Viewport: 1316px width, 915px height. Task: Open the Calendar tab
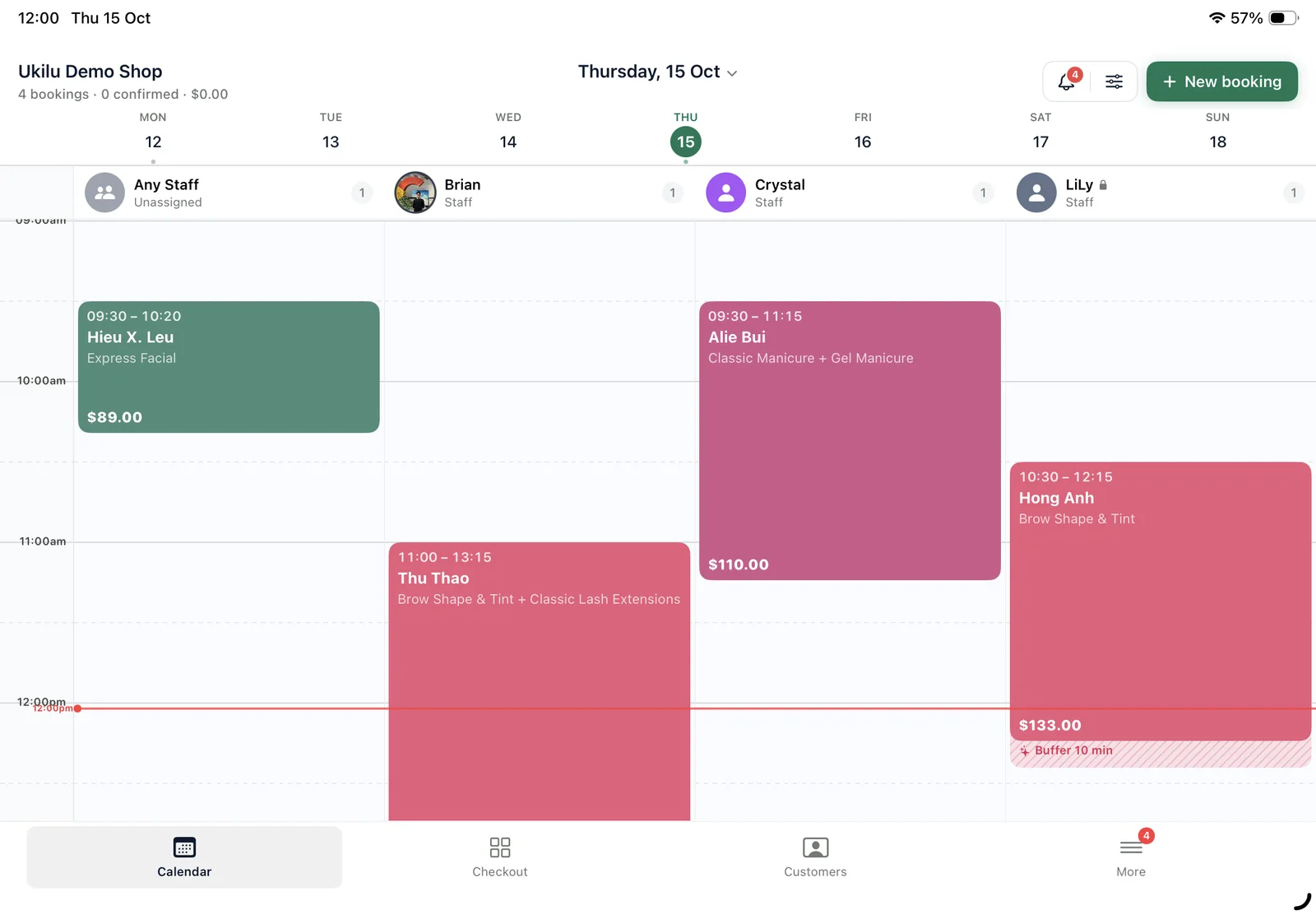pyautogui.click(x=184, y=857)
